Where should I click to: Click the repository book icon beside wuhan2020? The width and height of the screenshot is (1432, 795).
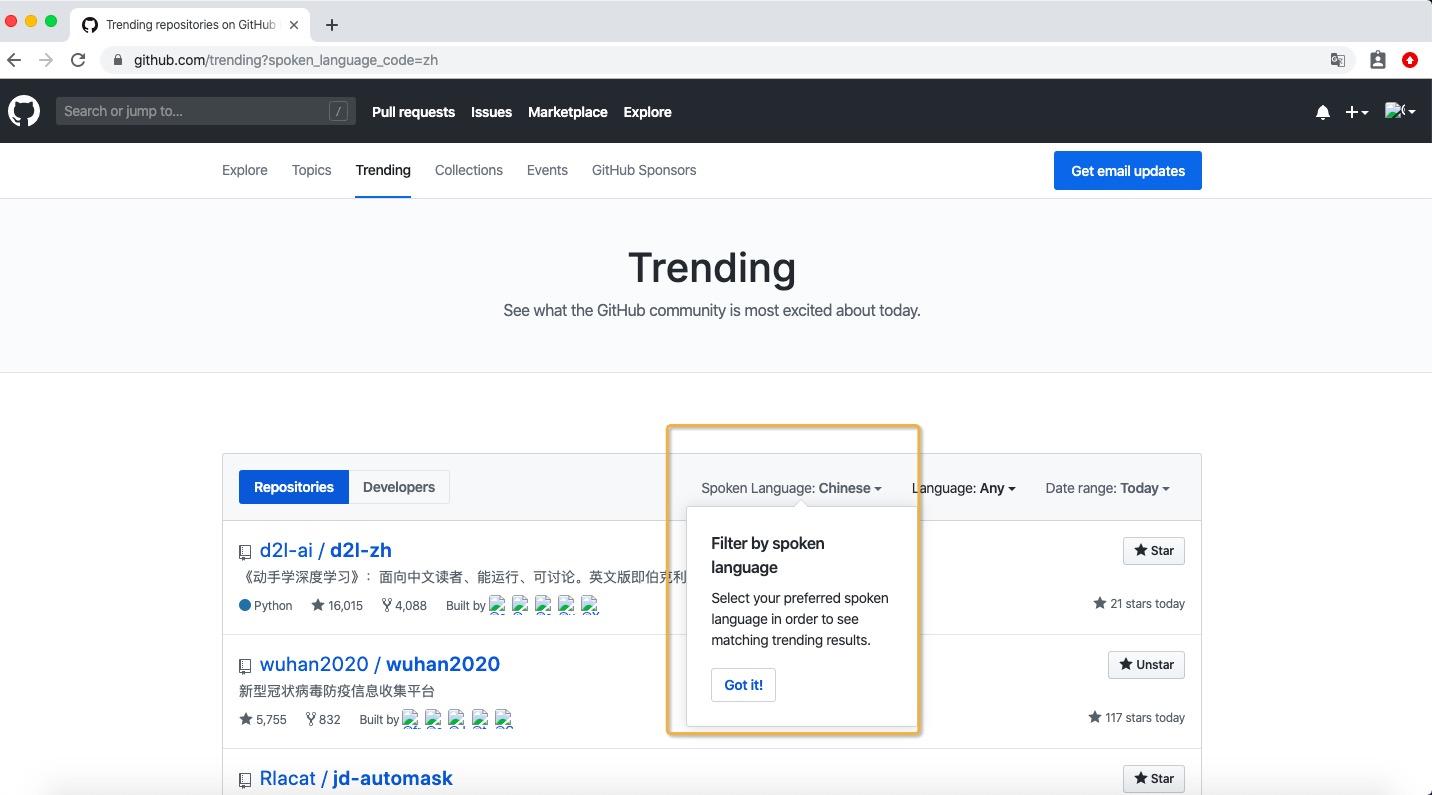[246, 666]
